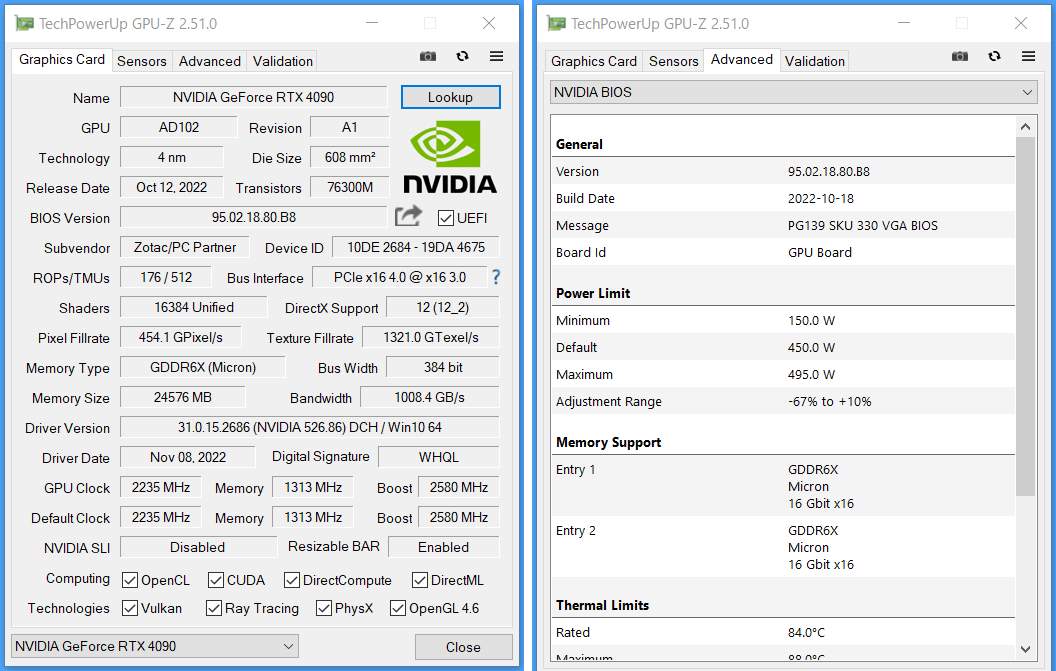Click the Build Date value 2022-10-18

pos(820,199)
